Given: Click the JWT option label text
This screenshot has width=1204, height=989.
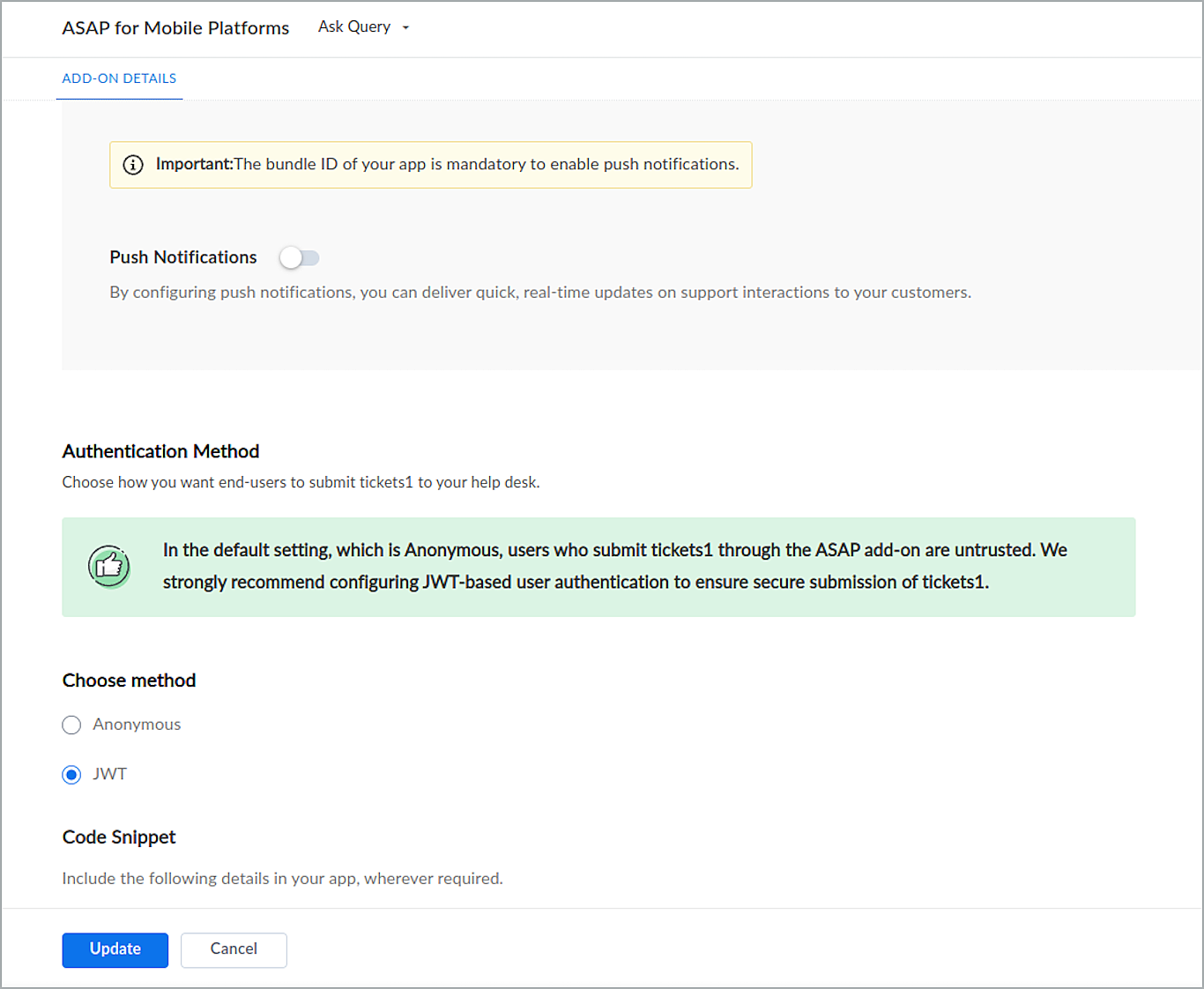Looking at the screenshot, I should pyautogui.click(x=110, y=774).
